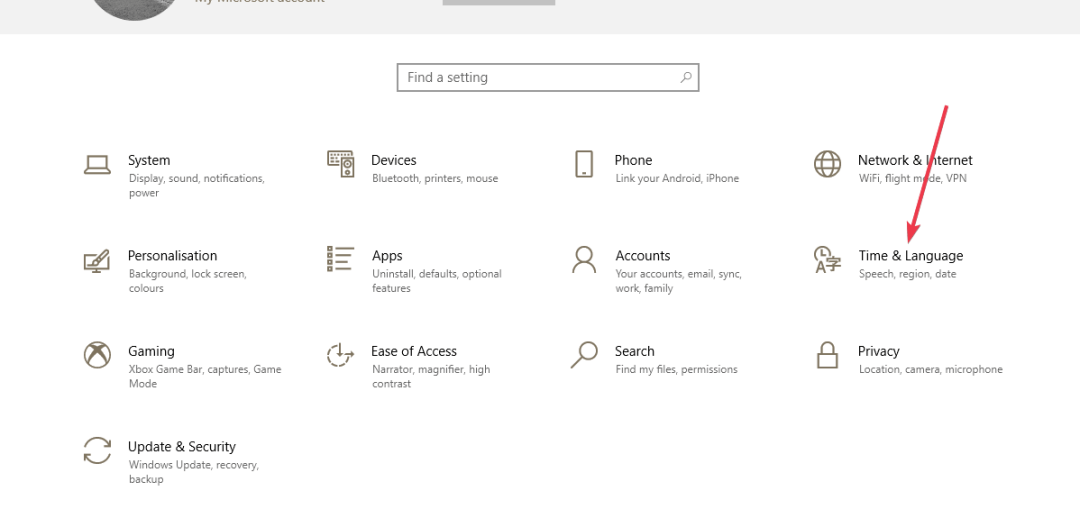Open the System settings heading
The image size is (1080, 518).
149,160
